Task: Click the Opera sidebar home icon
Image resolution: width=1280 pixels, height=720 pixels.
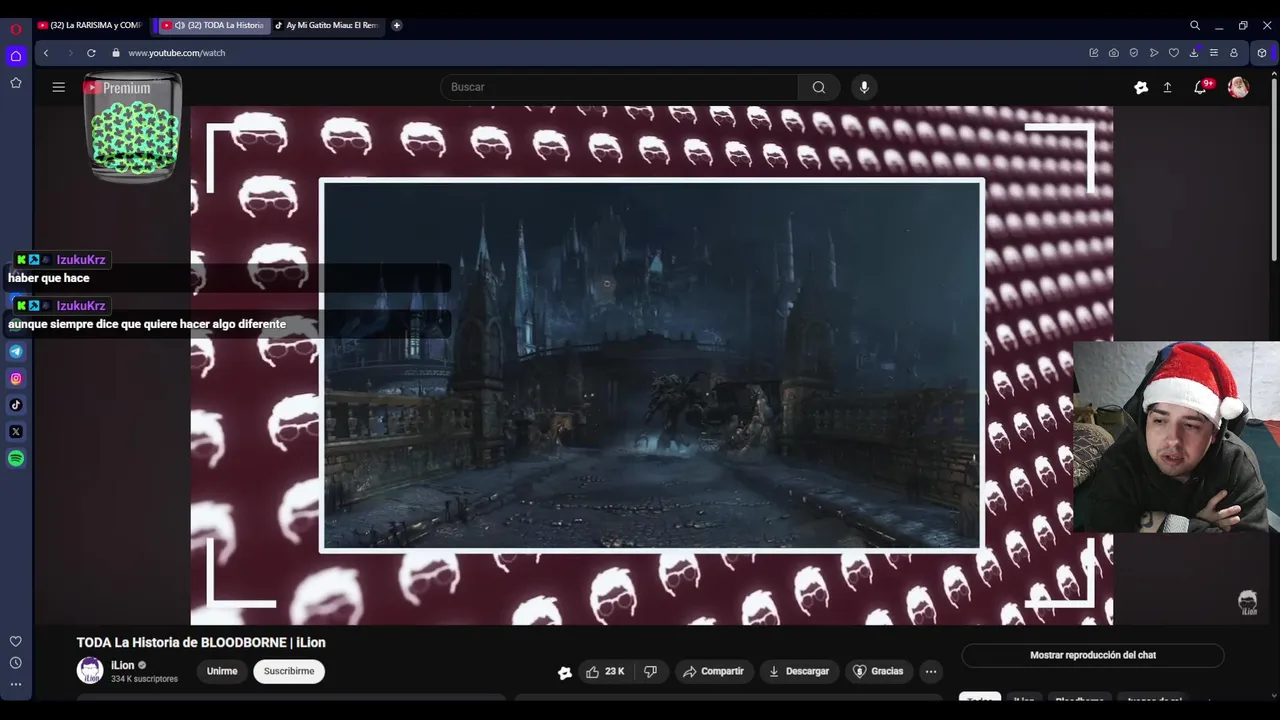Action: (16, 56)
